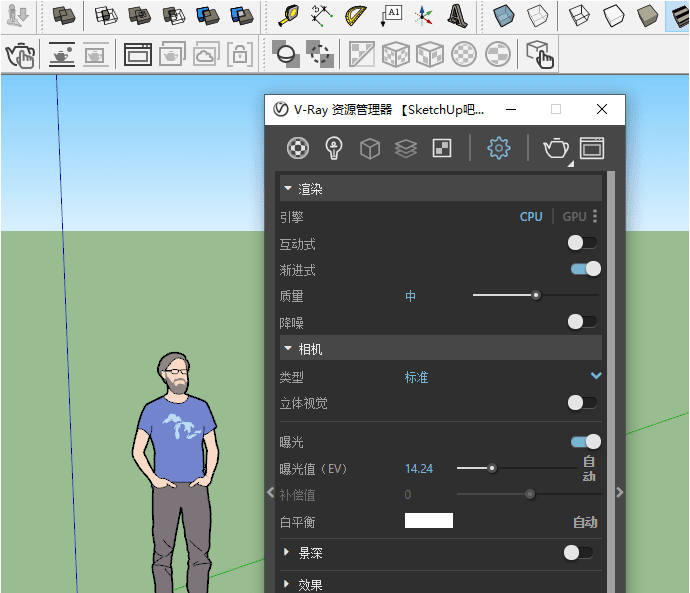690x593 pixels.
Task: Adjust the 质量 quality slider
Action: pos(536,295)
